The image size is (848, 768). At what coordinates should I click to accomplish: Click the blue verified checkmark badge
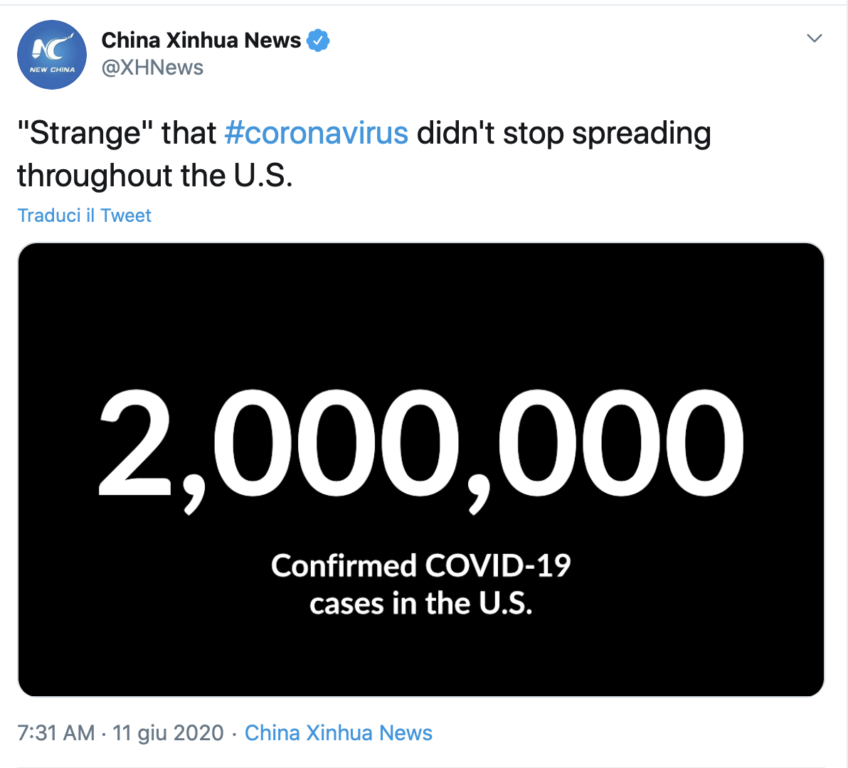click(318, 40)
